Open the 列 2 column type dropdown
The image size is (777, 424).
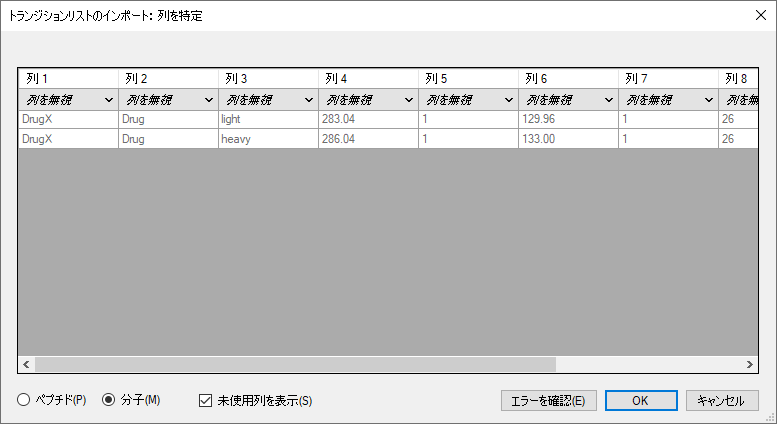(x=168, y=100)
